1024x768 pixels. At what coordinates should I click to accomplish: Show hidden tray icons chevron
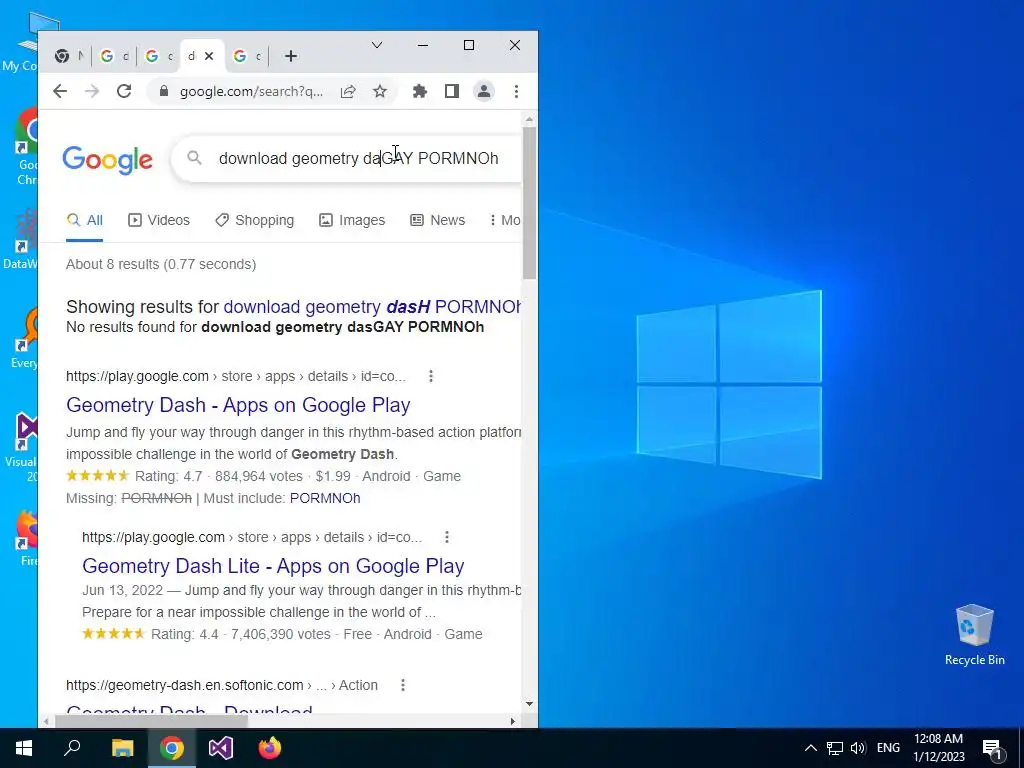point(810,748)
